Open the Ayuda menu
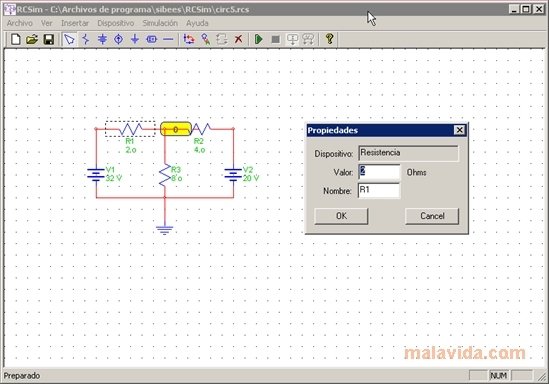The width and height of the screenshot is (549, 384). [197, 23]
